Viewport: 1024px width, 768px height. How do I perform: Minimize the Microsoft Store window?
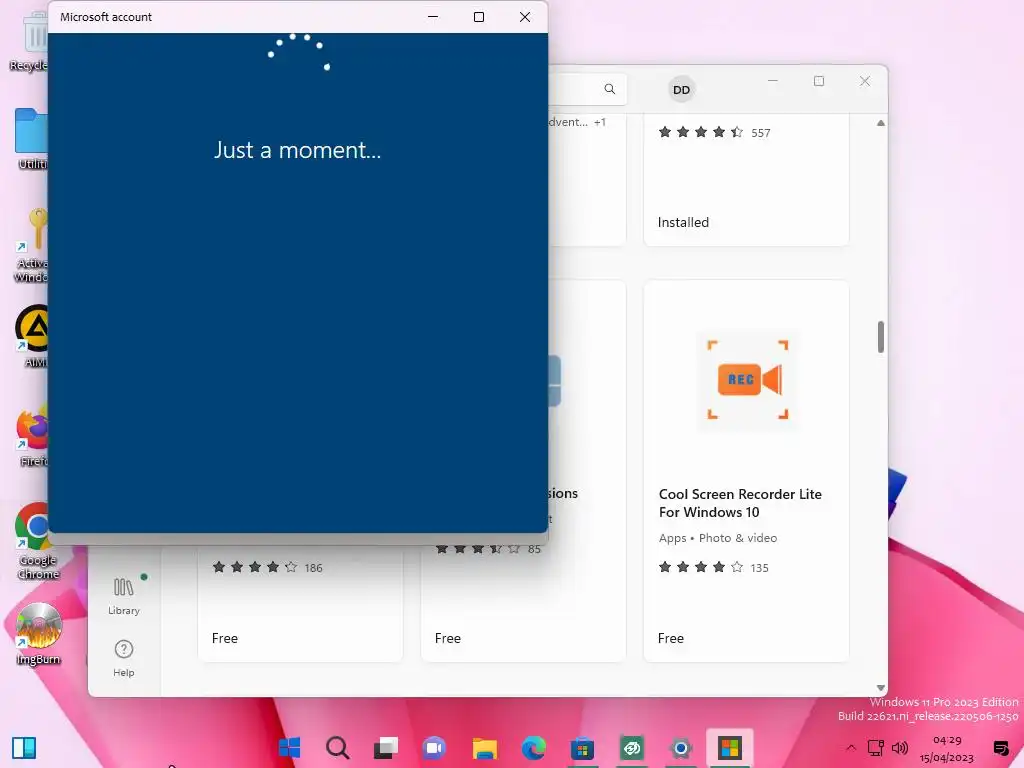(x=773, y=81)
